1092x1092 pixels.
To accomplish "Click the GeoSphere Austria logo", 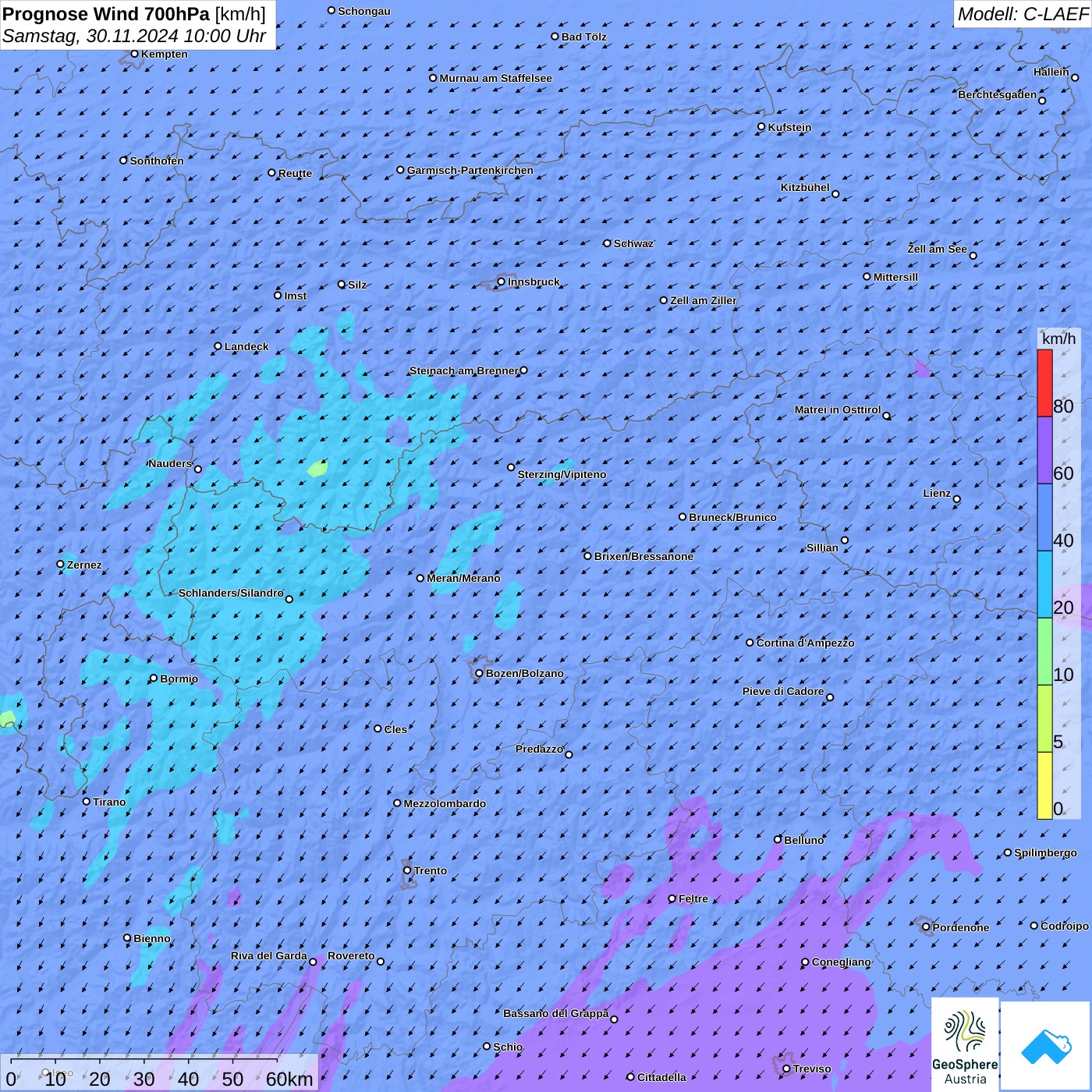I will coord(965,1043).
